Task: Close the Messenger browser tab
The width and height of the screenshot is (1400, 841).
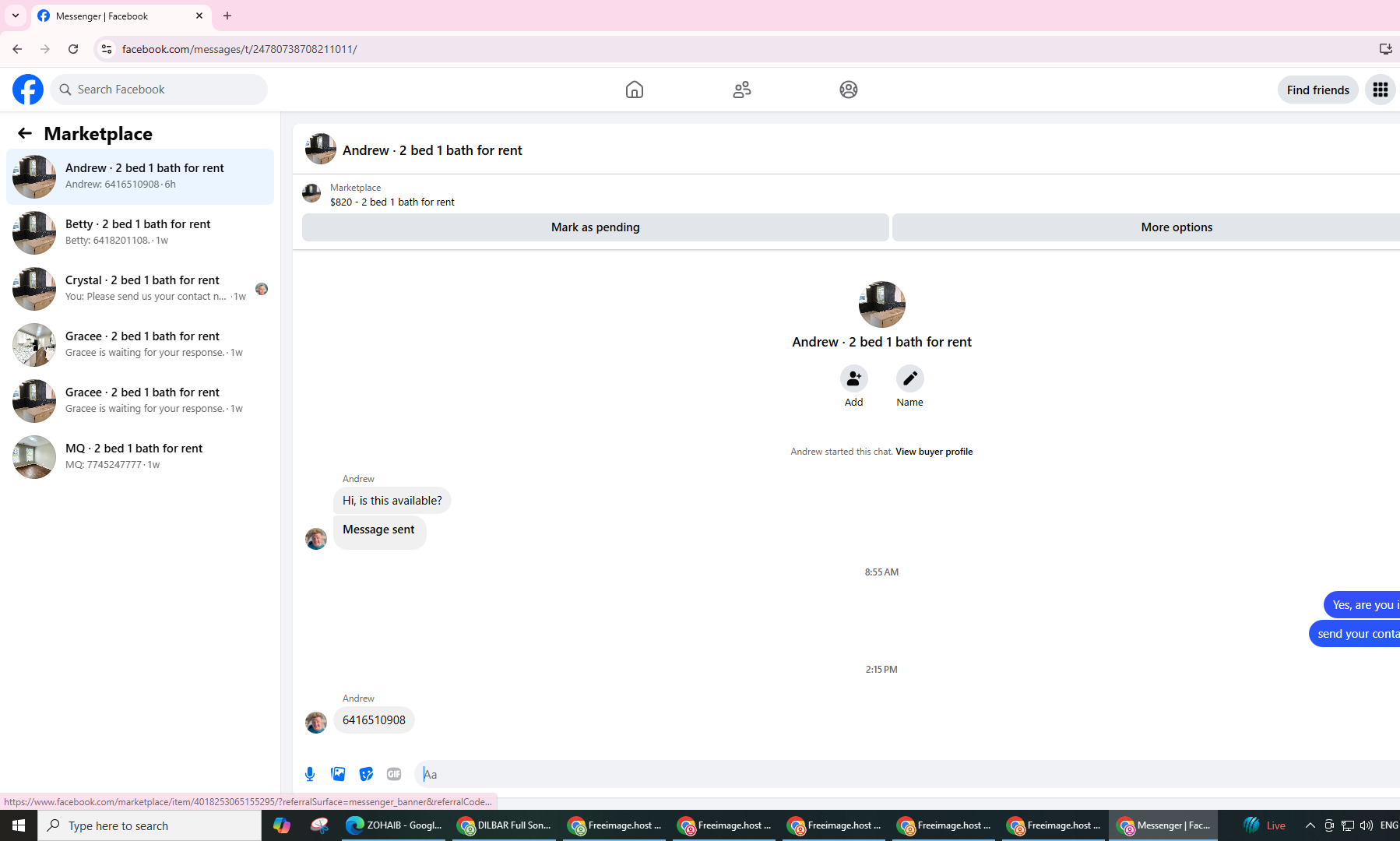Action: [x=199, y=16]
